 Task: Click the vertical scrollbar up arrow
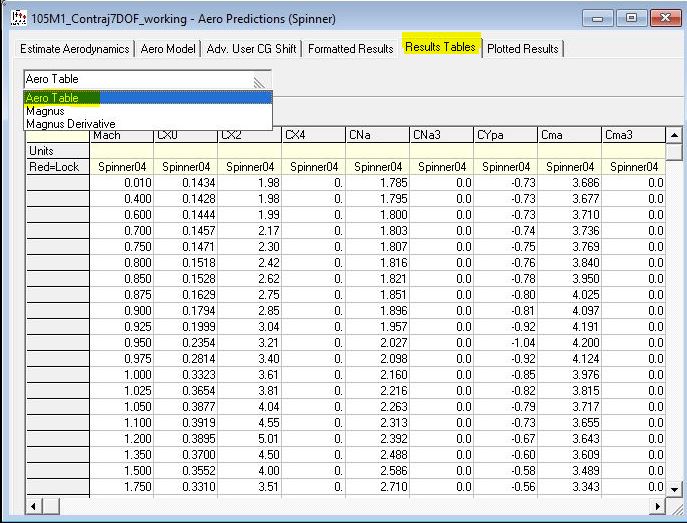coord(675,135)
